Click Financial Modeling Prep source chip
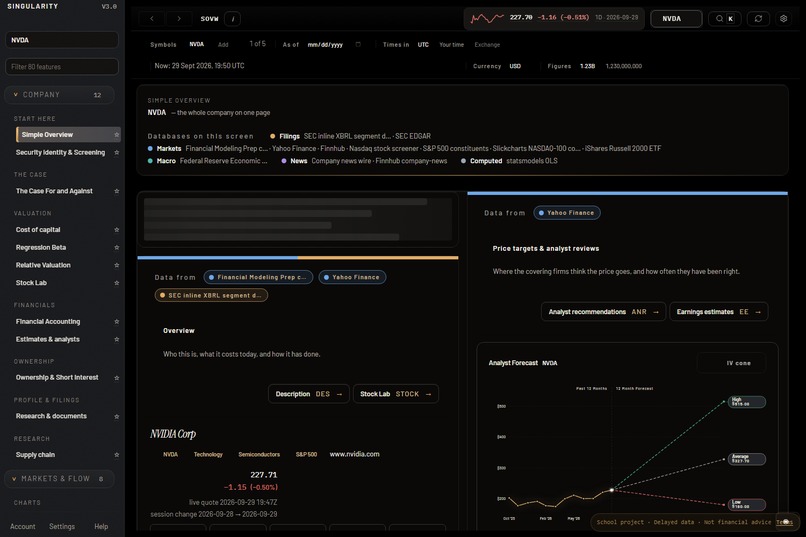Viewport: 806px width, 537px height. pos(258,277)
